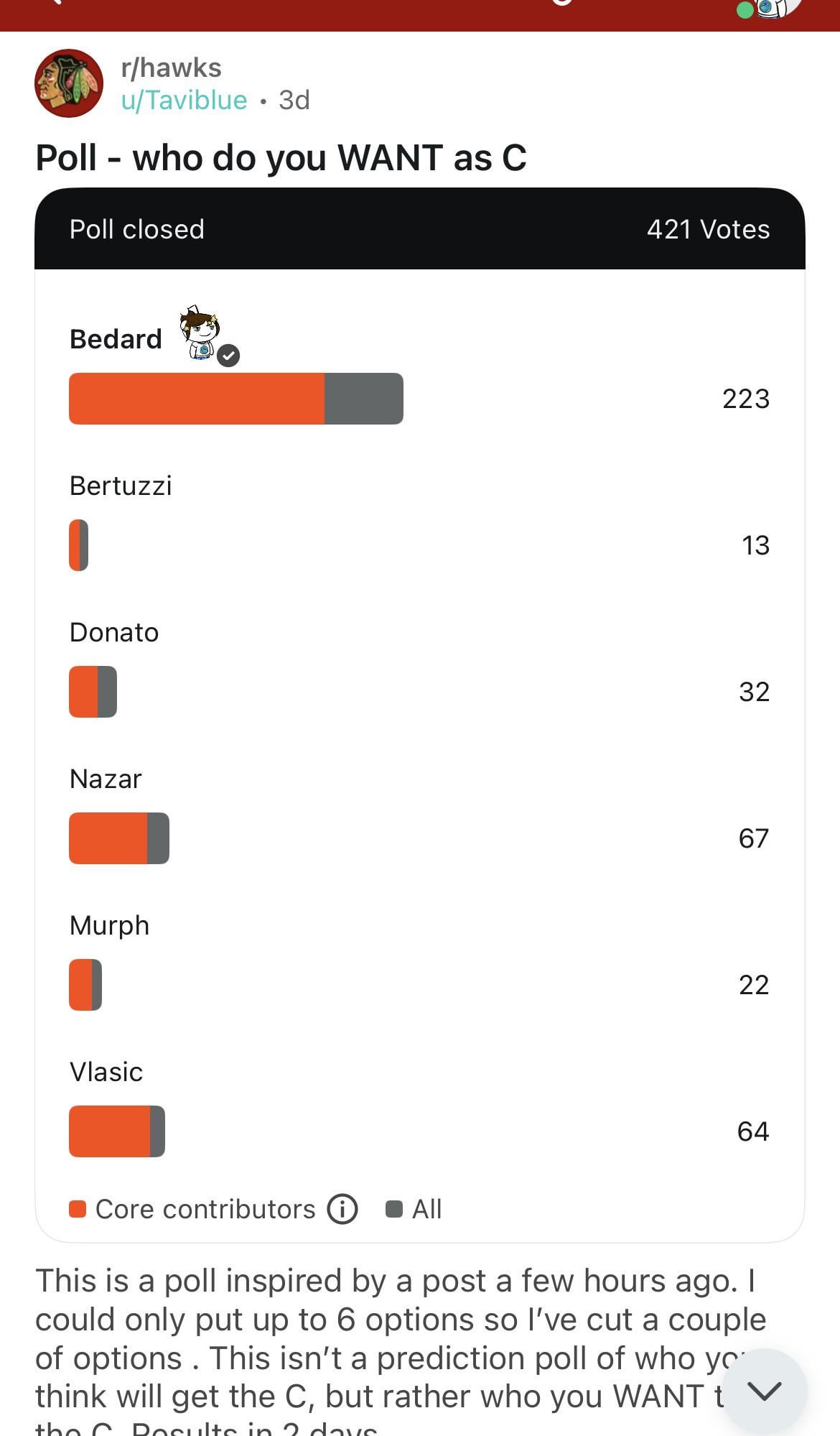The image size is (840, 1436).
Task: Click the post title about WANT as C
Action: (x=281, y=157)
